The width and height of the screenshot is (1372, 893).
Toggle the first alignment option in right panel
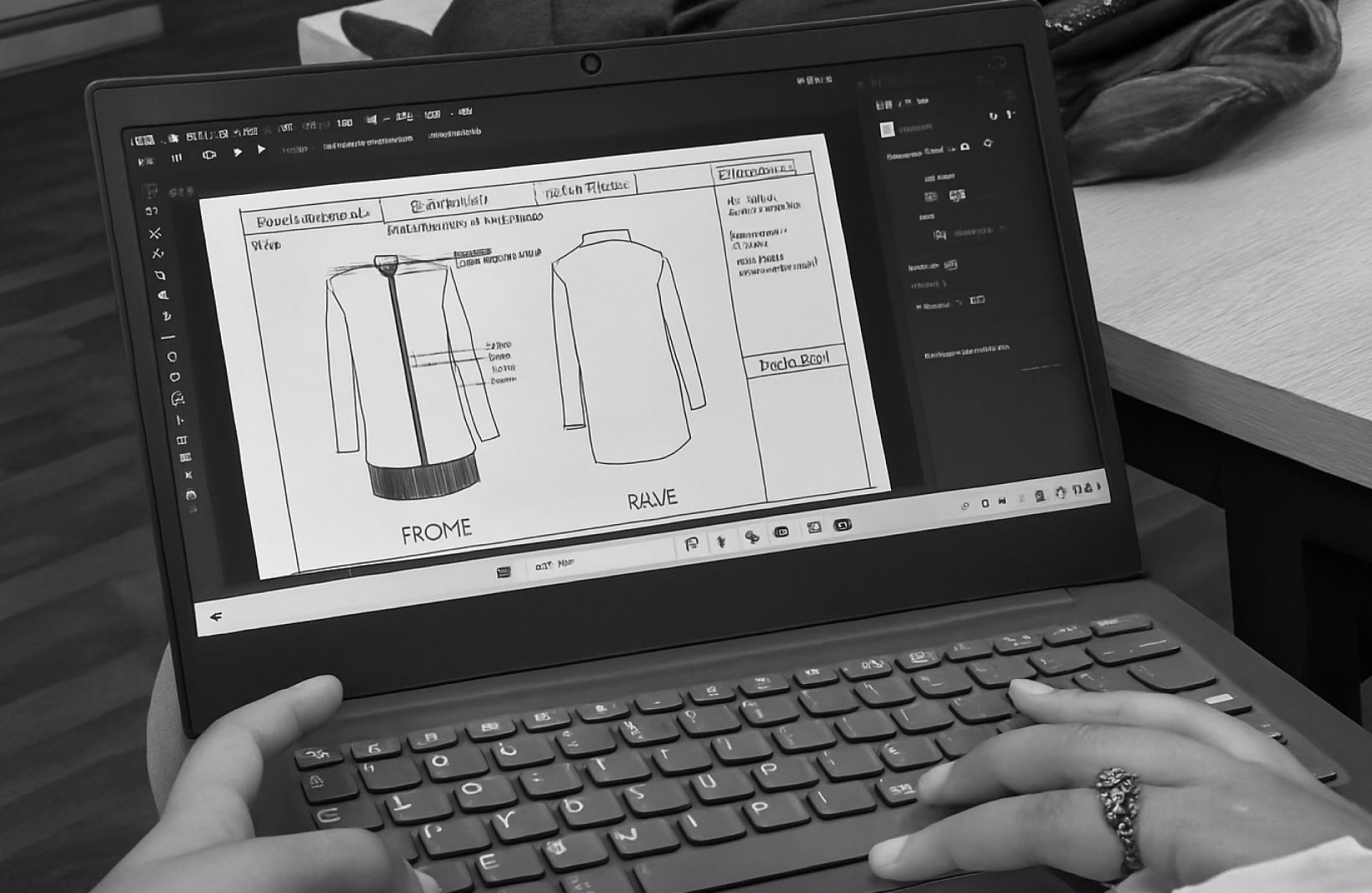click(931, 197)
